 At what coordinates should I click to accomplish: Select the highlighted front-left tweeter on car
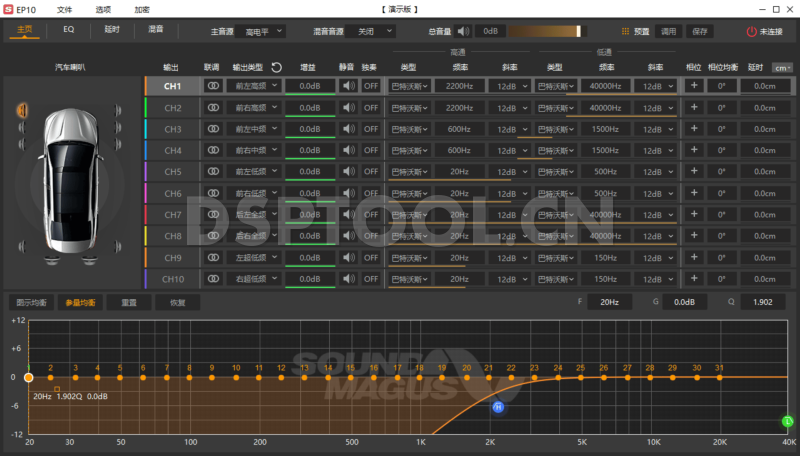[x=22, y=110]
